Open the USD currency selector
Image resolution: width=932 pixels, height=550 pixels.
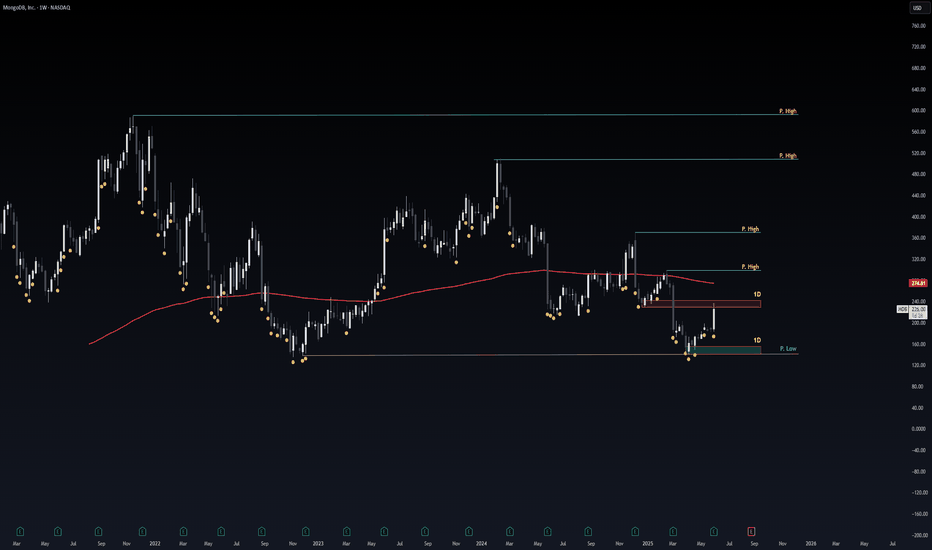click(917, 8)
